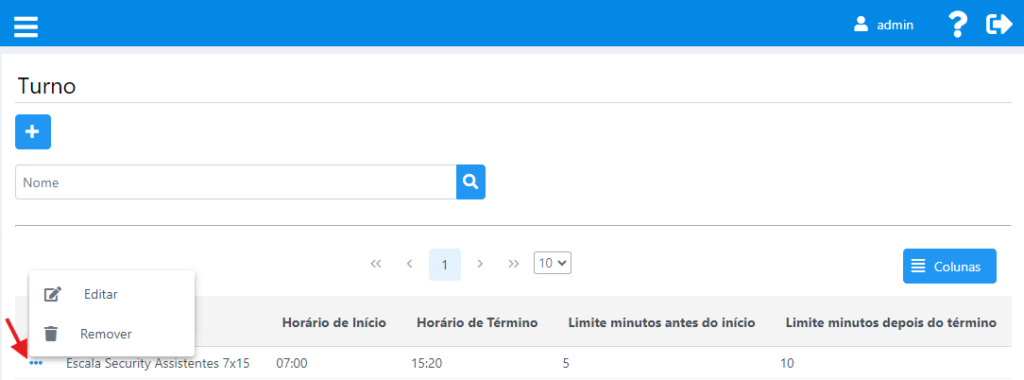The width and height of the screenshot is (1024, 380).
Task: Go to last page with double-right arrows
Action: [514, 264]
